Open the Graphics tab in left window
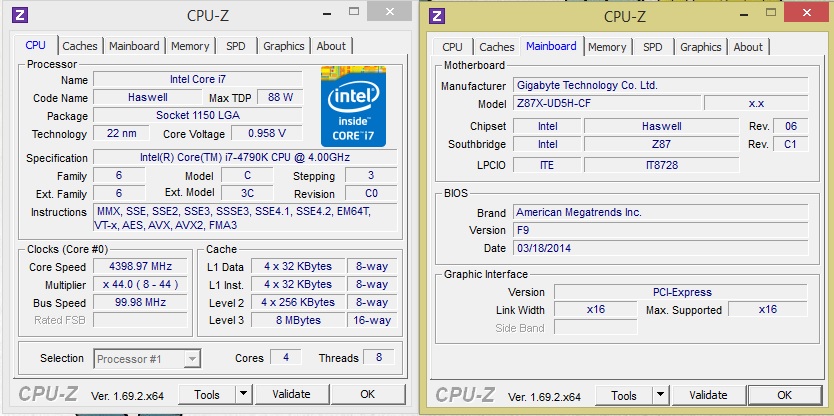The width and height of the screenshot is (834, 416). tap(283, 46)
